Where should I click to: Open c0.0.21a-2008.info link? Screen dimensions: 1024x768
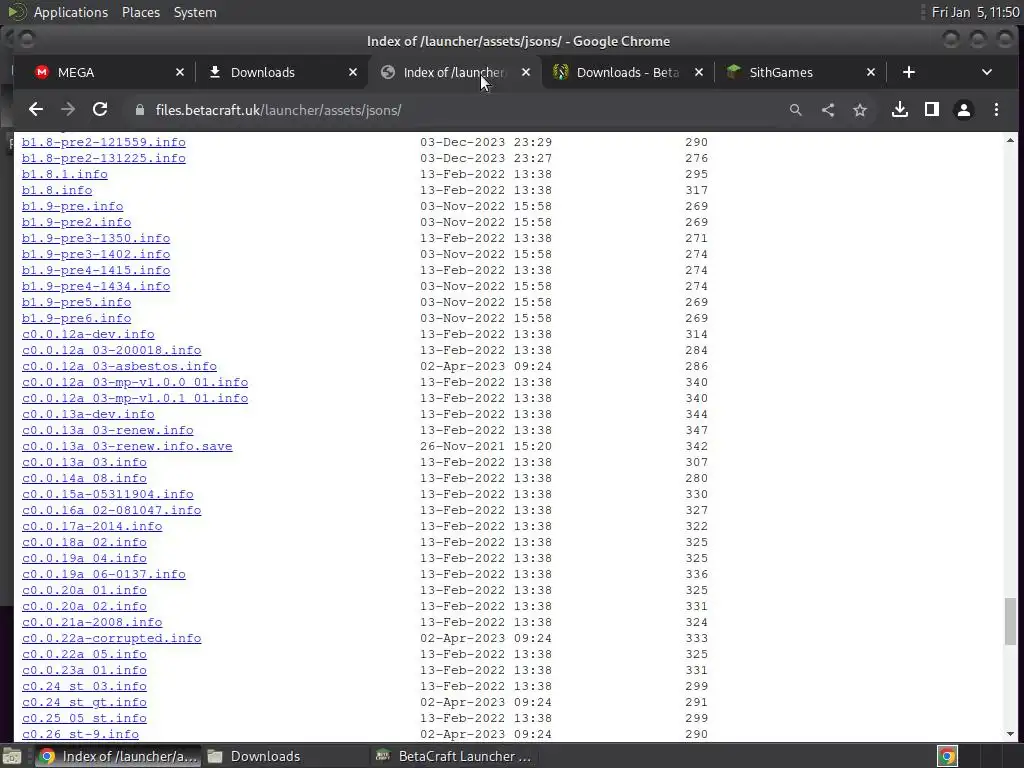point(92,622)
